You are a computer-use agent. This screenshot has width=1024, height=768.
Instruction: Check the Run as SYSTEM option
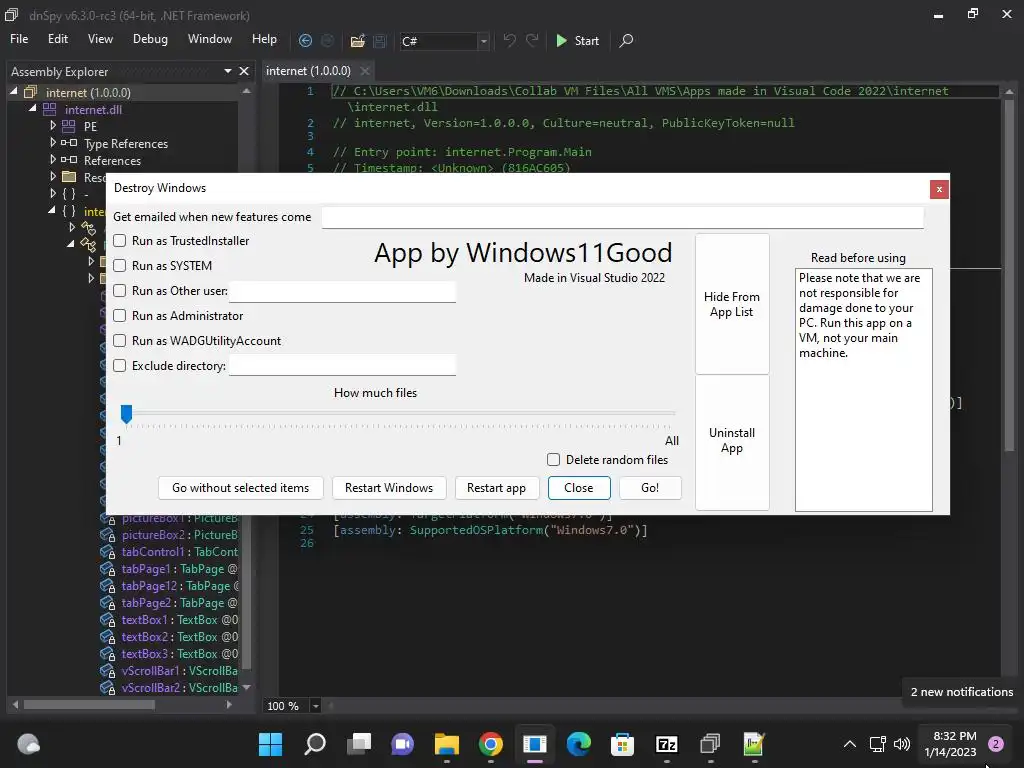120,266
